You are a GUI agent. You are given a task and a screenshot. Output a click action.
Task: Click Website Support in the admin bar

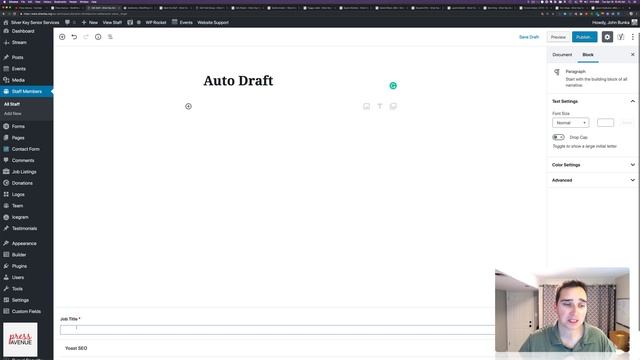click(213, 22)
